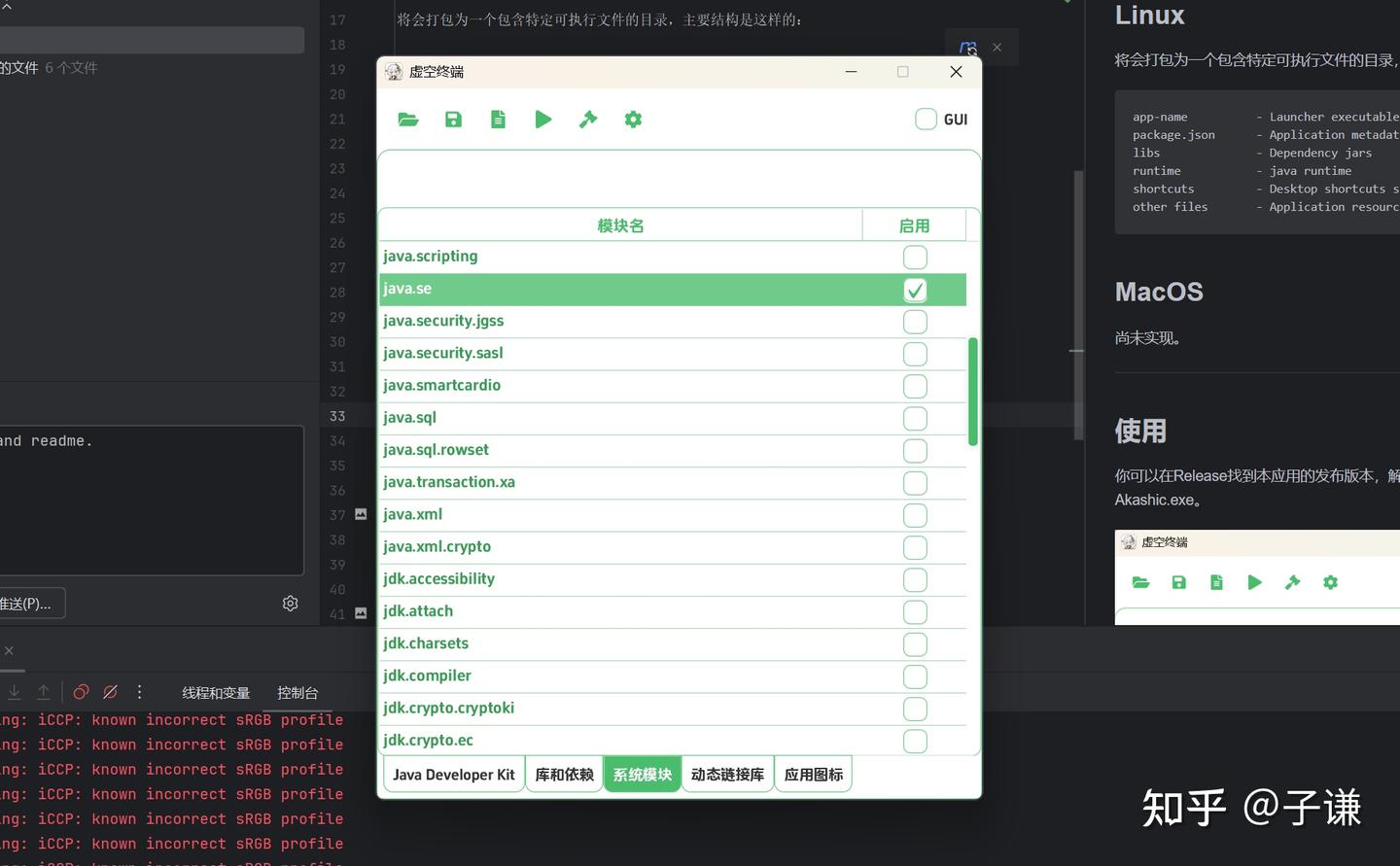Click the document file icon in toolbar
Screen dimensions: 1400x866
pos(498,120)
